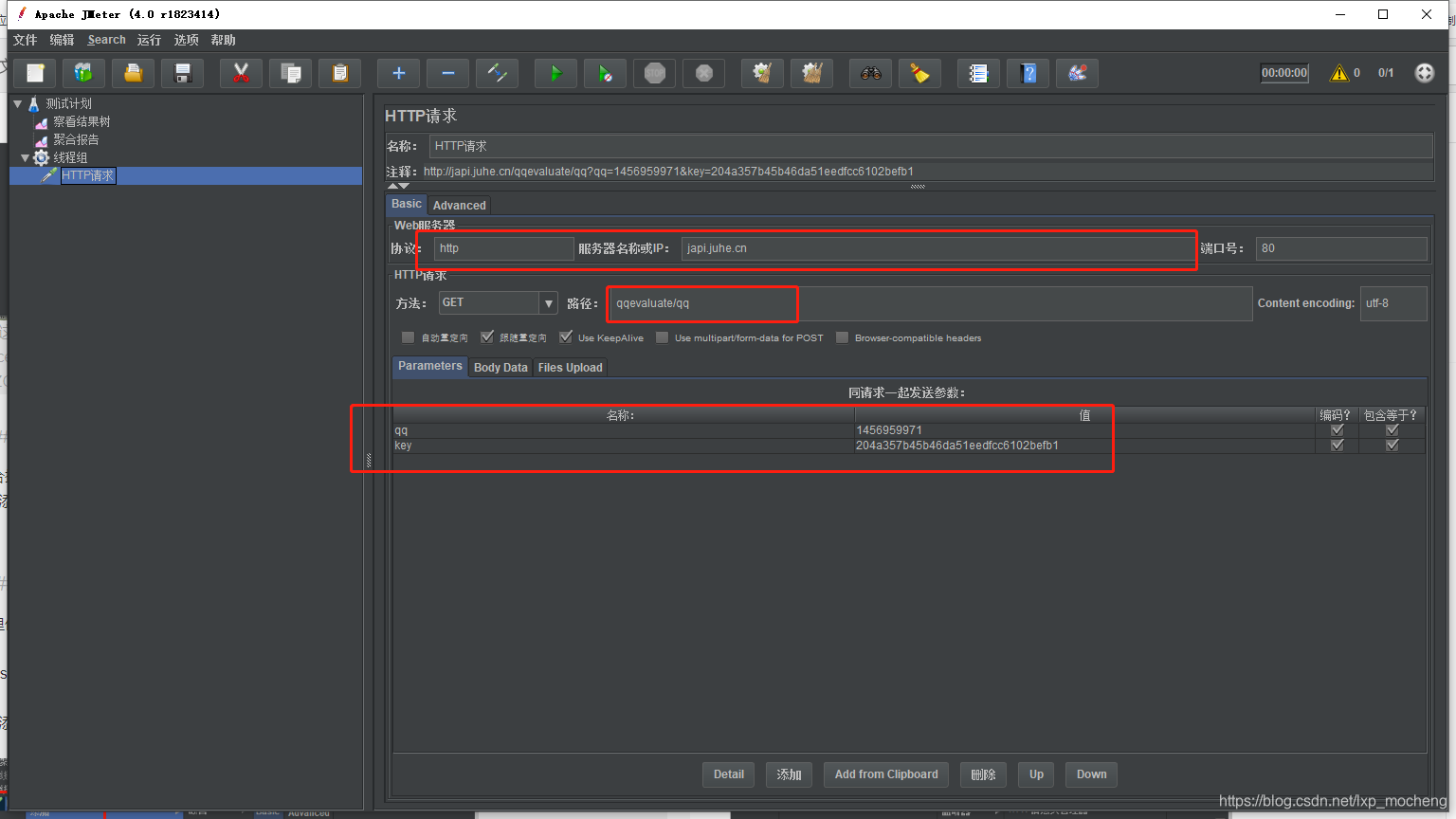Open the Search menu
Image resolution: width=1456 pixels, height=819 pixels.
107,40
